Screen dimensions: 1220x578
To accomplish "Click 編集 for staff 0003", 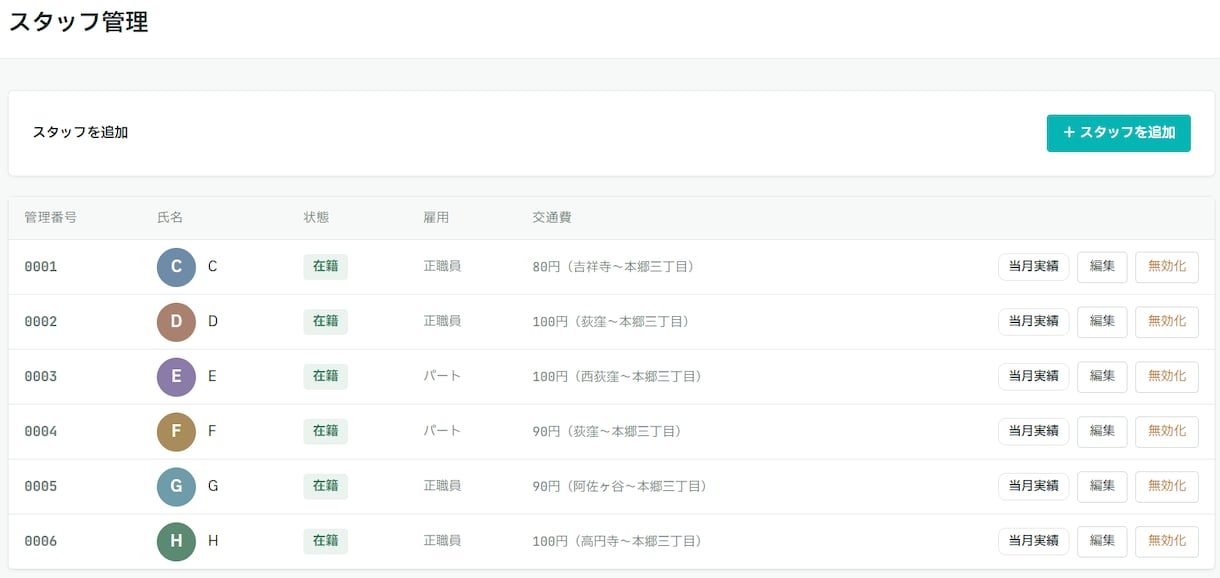I will 1102,377.
